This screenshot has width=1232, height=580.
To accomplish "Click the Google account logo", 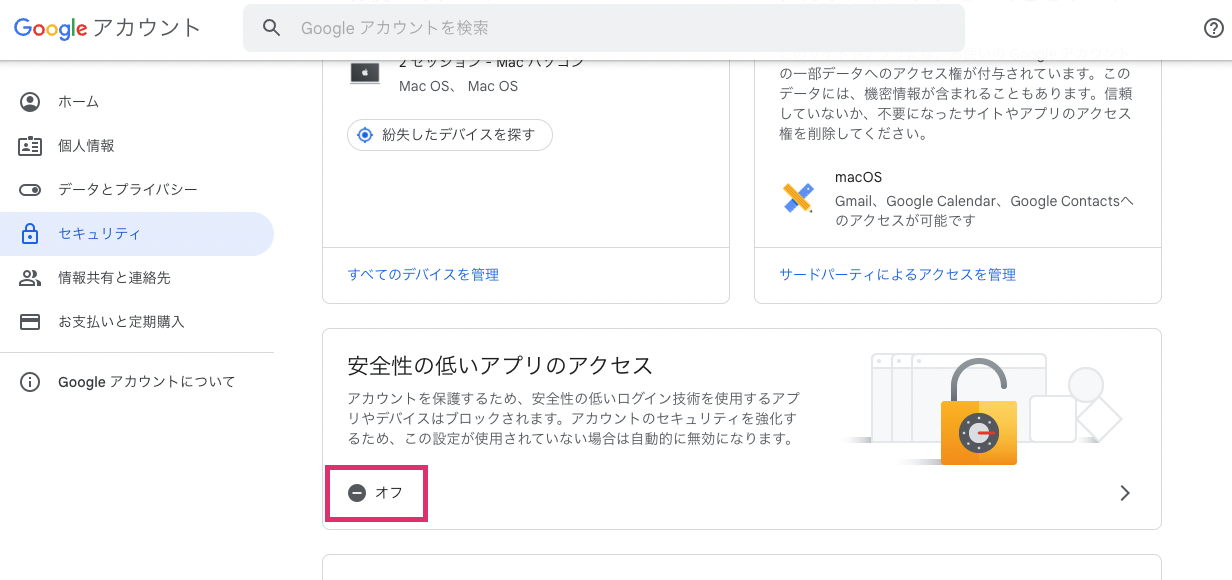I will coord(107,28).
